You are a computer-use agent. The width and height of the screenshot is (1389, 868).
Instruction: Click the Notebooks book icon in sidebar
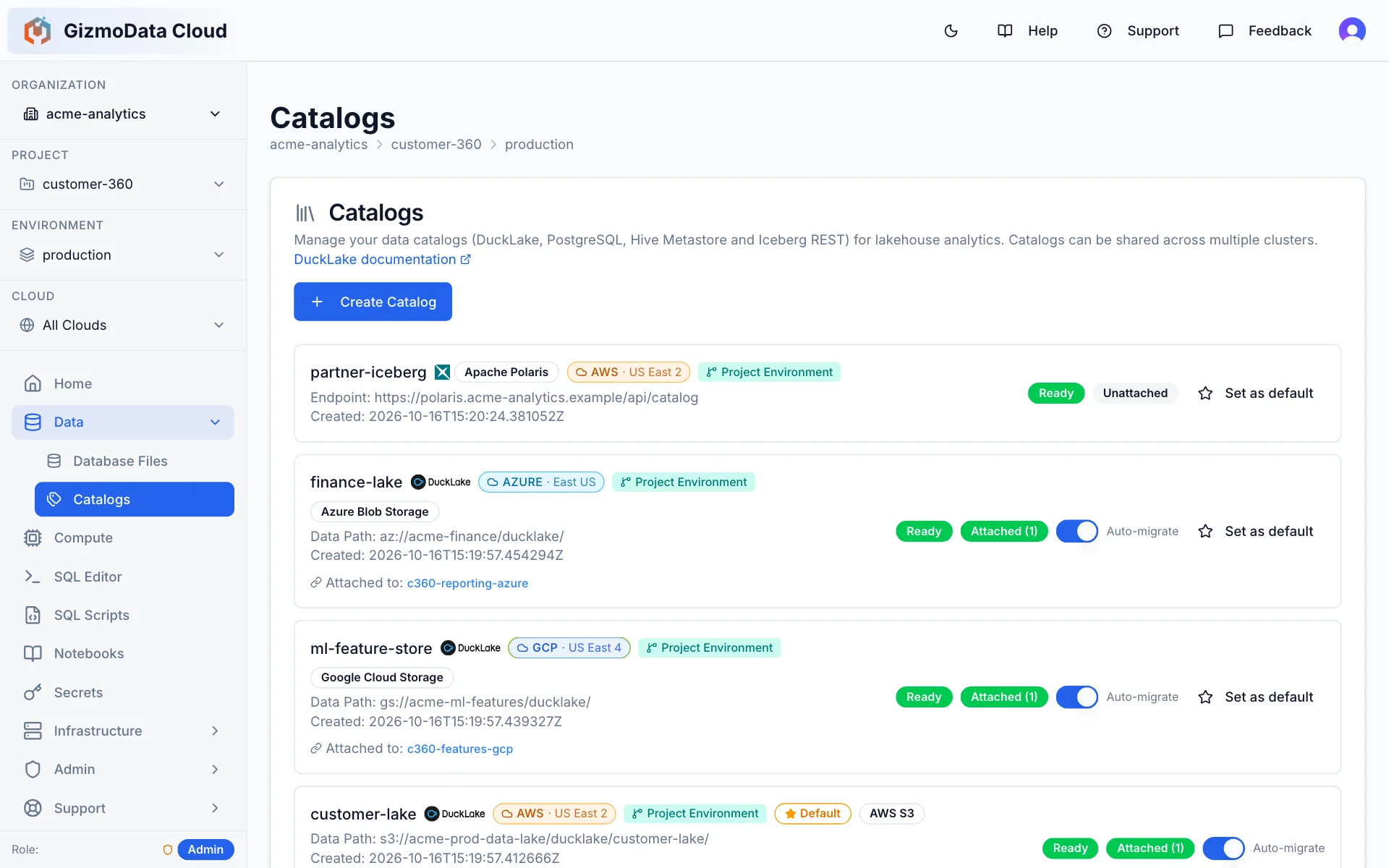click(33, 653)
